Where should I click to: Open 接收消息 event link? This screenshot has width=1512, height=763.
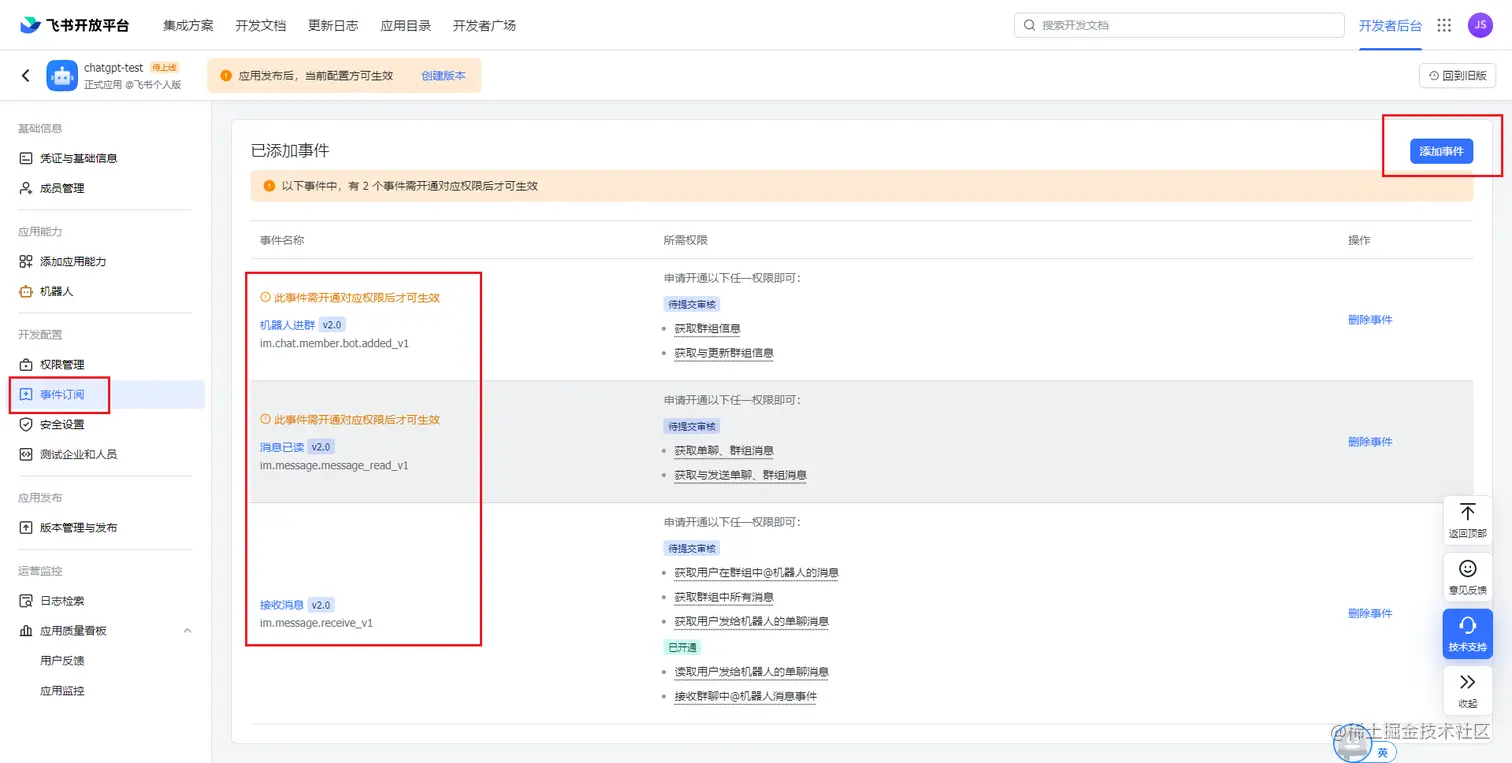tap(282, 605)
